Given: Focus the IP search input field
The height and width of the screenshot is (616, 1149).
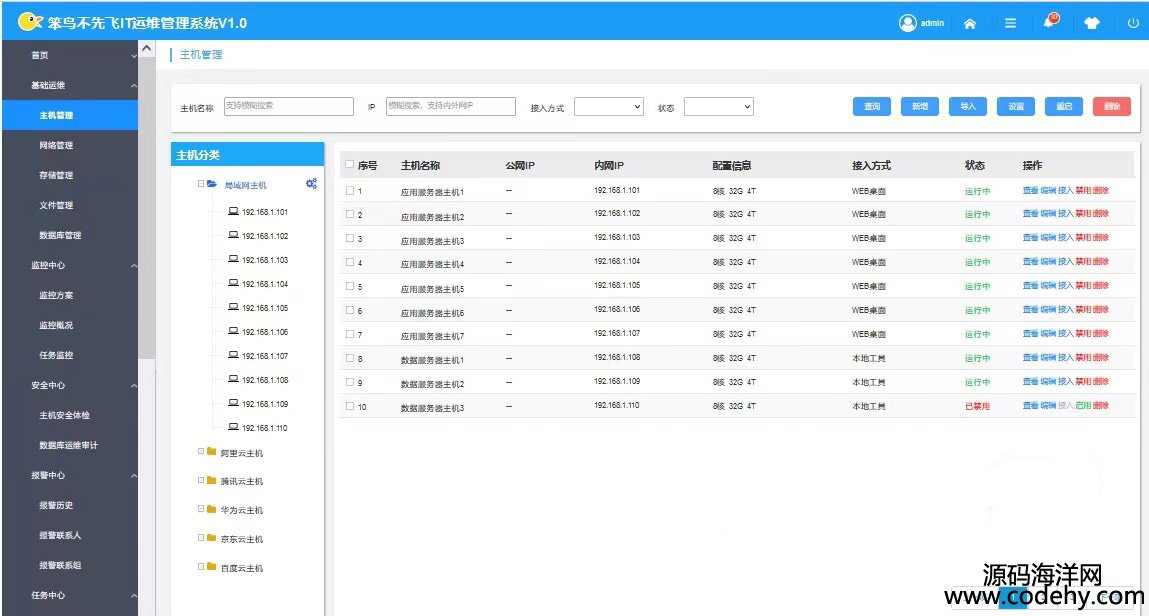Looking at the screenshot, I should point(451,106).
